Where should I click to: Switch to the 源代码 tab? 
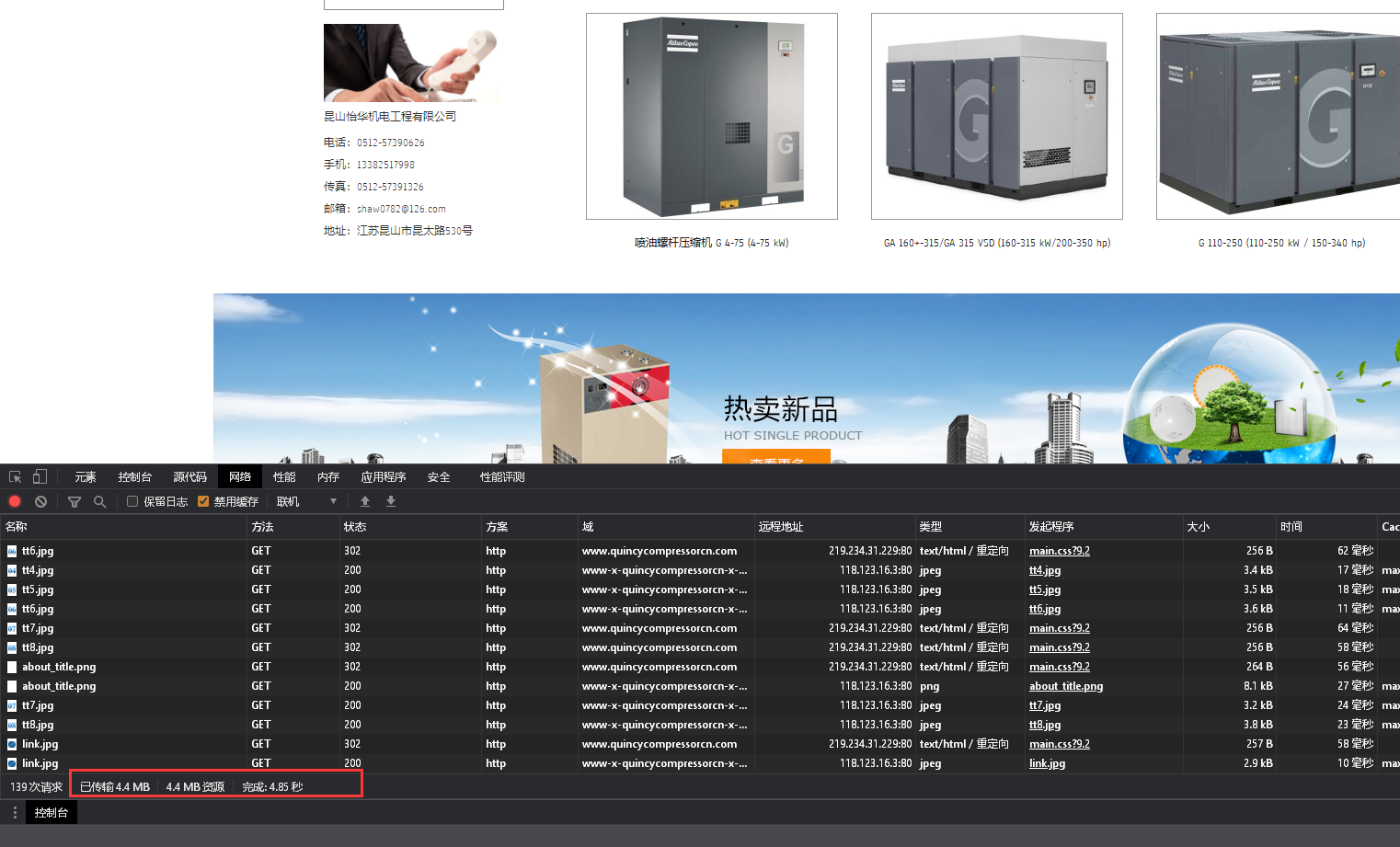pos(189,476)
